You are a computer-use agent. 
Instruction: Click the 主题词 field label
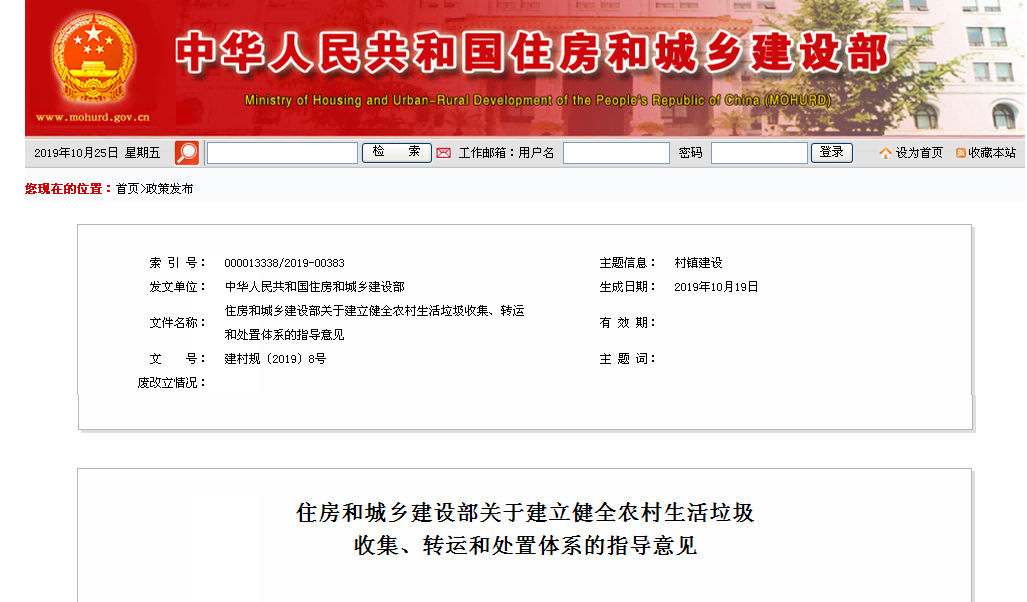click(627, 358)
